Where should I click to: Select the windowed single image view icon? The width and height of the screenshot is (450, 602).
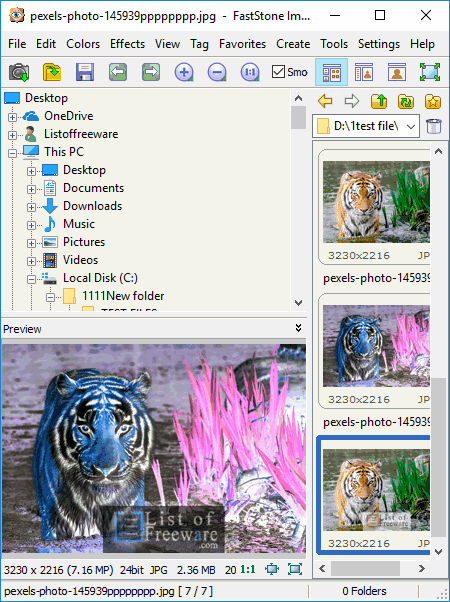point(397,72)
